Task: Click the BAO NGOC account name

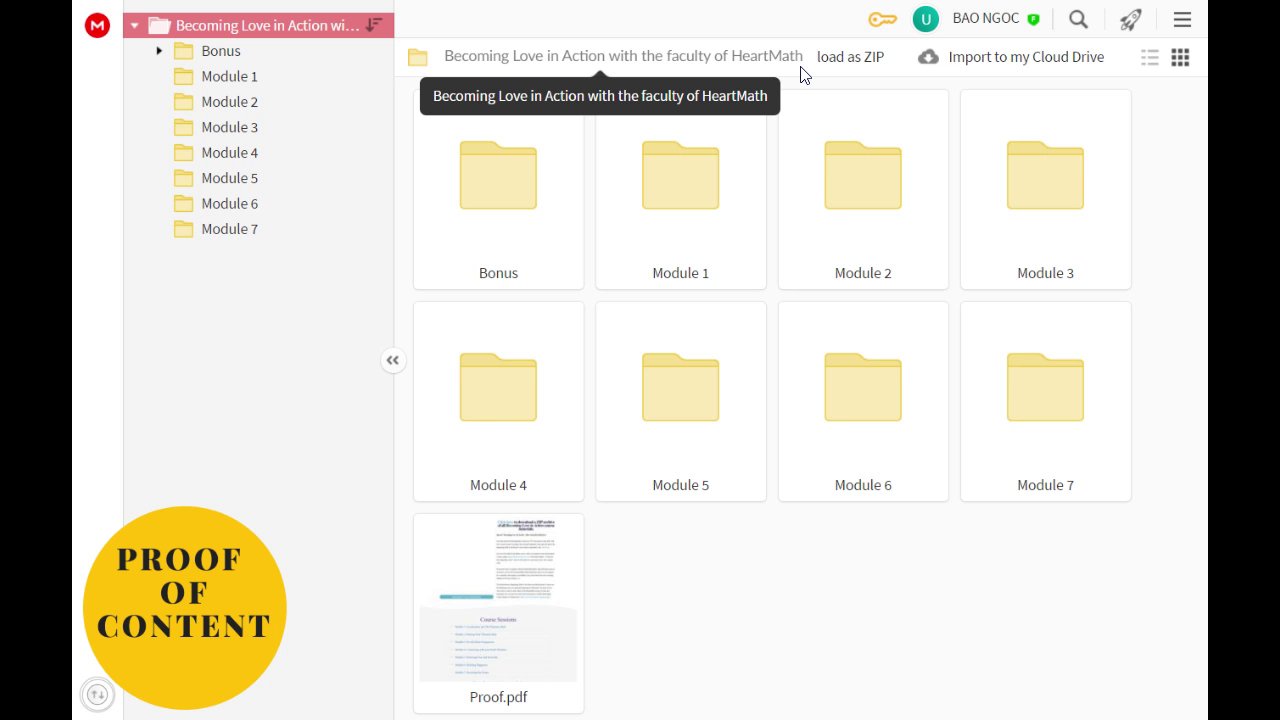Action: coord(986,19)
